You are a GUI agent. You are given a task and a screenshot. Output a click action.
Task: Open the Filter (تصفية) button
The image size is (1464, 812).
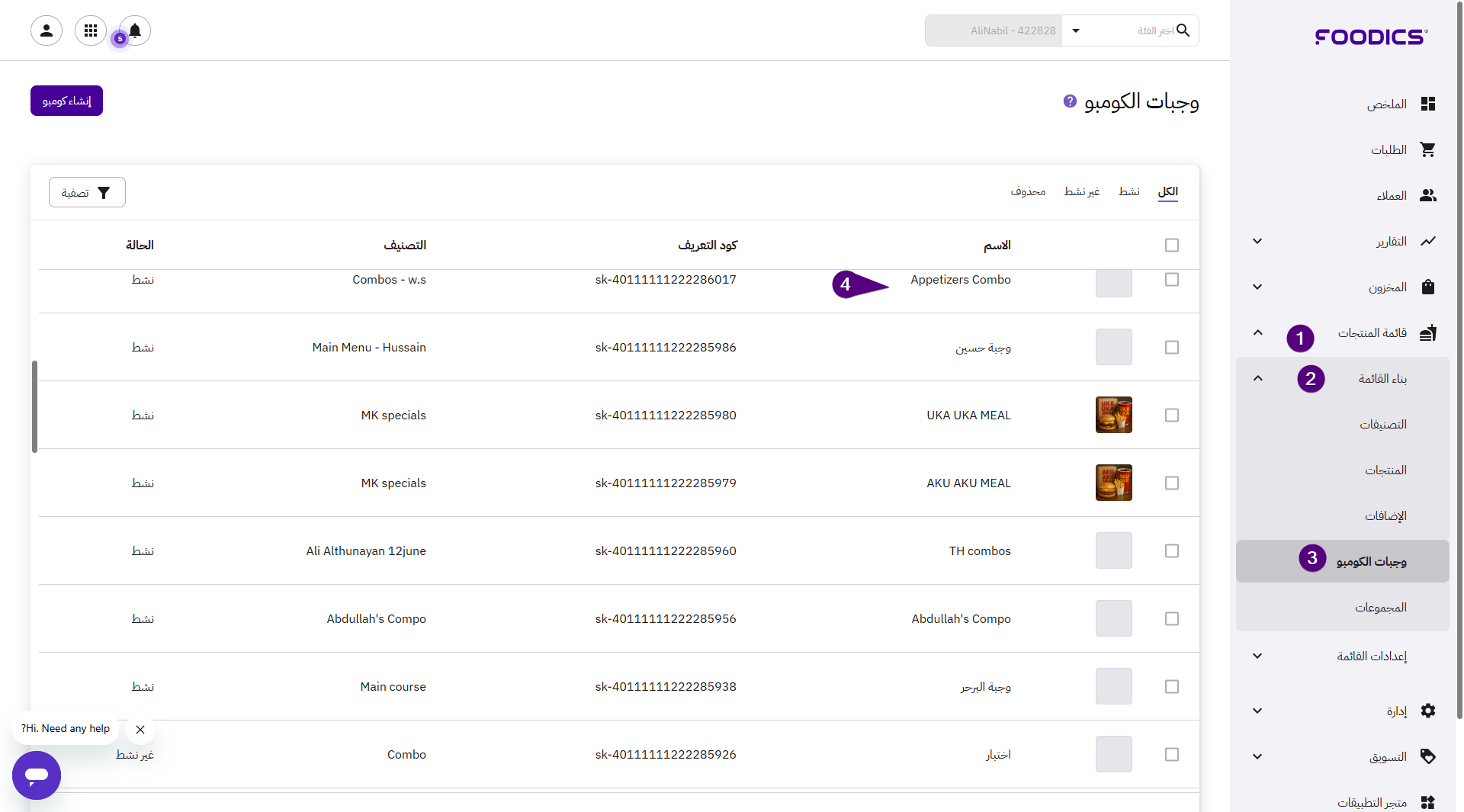(87, 193)
